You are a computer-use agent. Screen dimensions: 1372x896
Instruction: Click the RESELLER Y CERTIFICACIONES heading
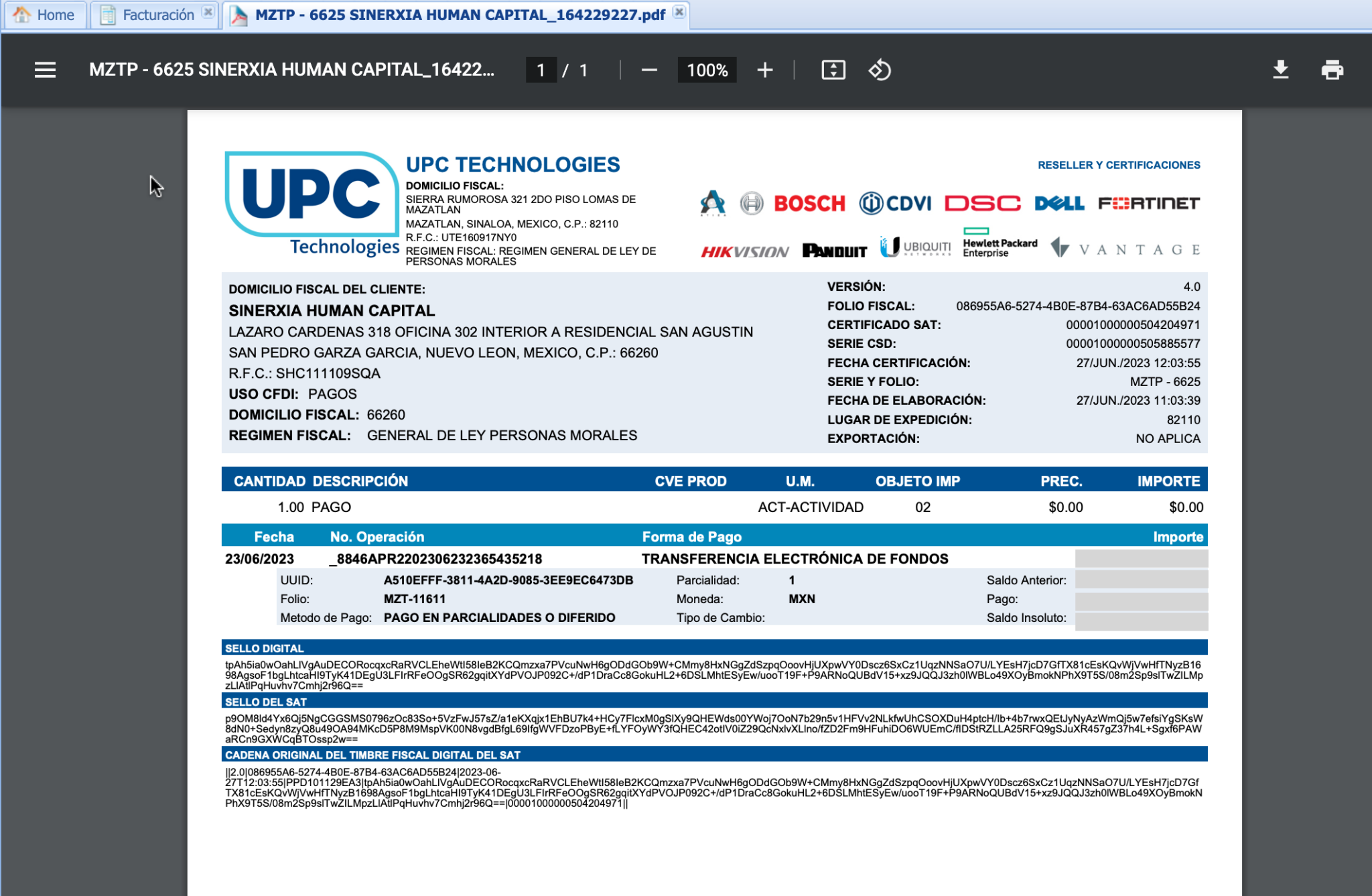click(1118, 165)
